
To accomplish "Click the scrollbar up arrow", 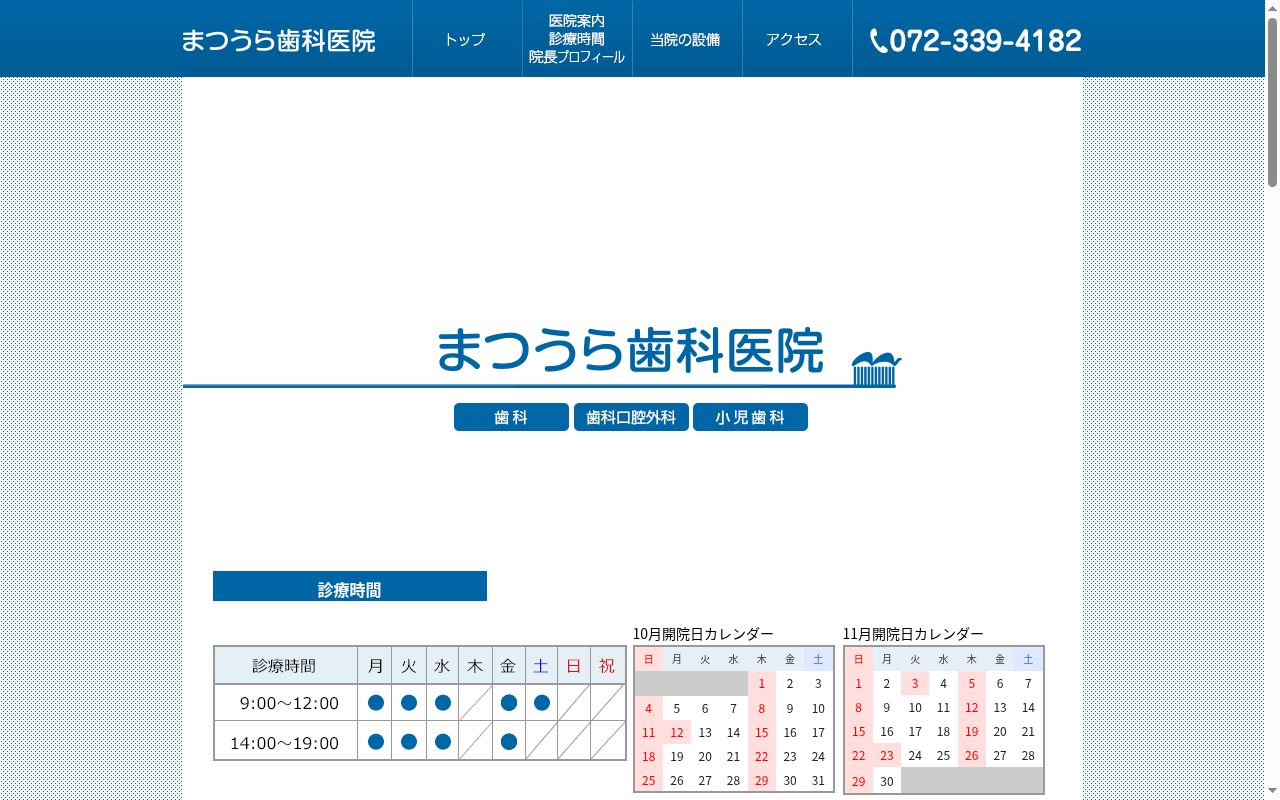I will [x=1272, y=7].
